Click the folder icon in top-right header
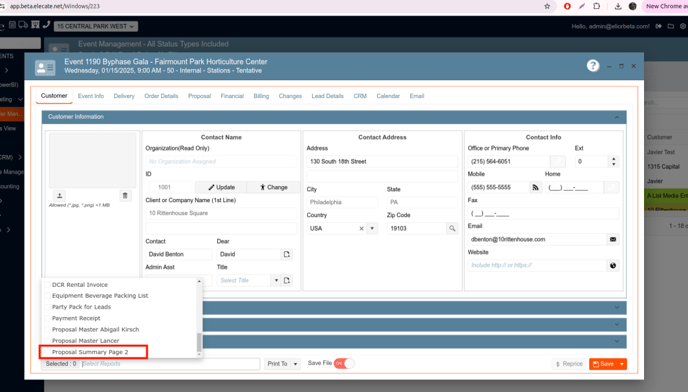688x392 pixels. pyautogui.click(x=670, y=26)
